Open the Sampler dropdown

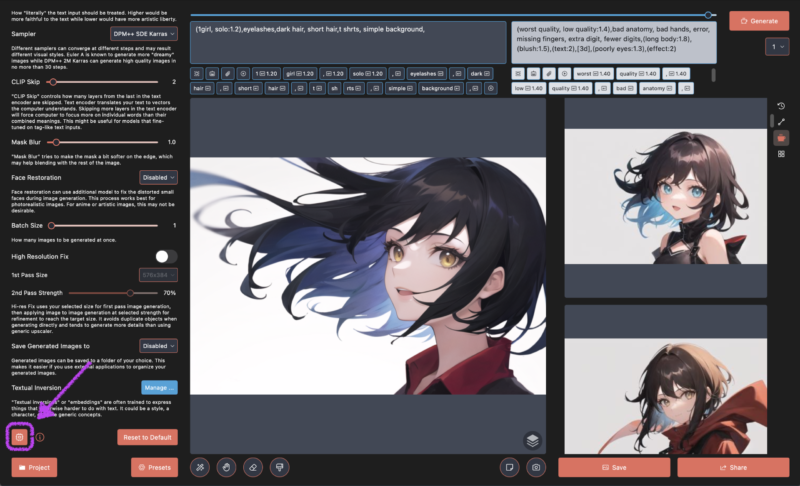(144, 33)
